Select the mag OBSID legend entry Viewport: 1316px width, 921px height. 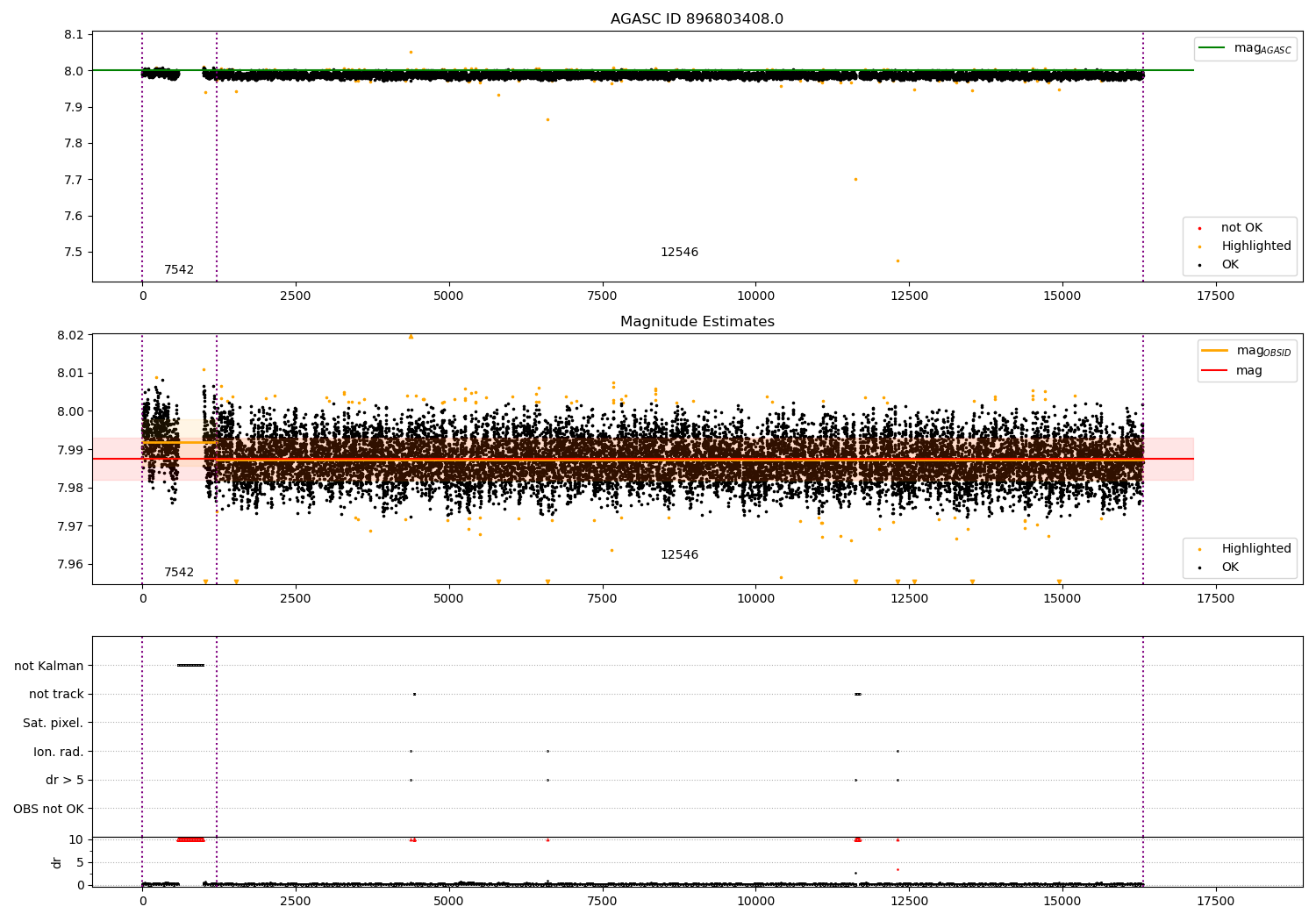(x=1247, y=351)
